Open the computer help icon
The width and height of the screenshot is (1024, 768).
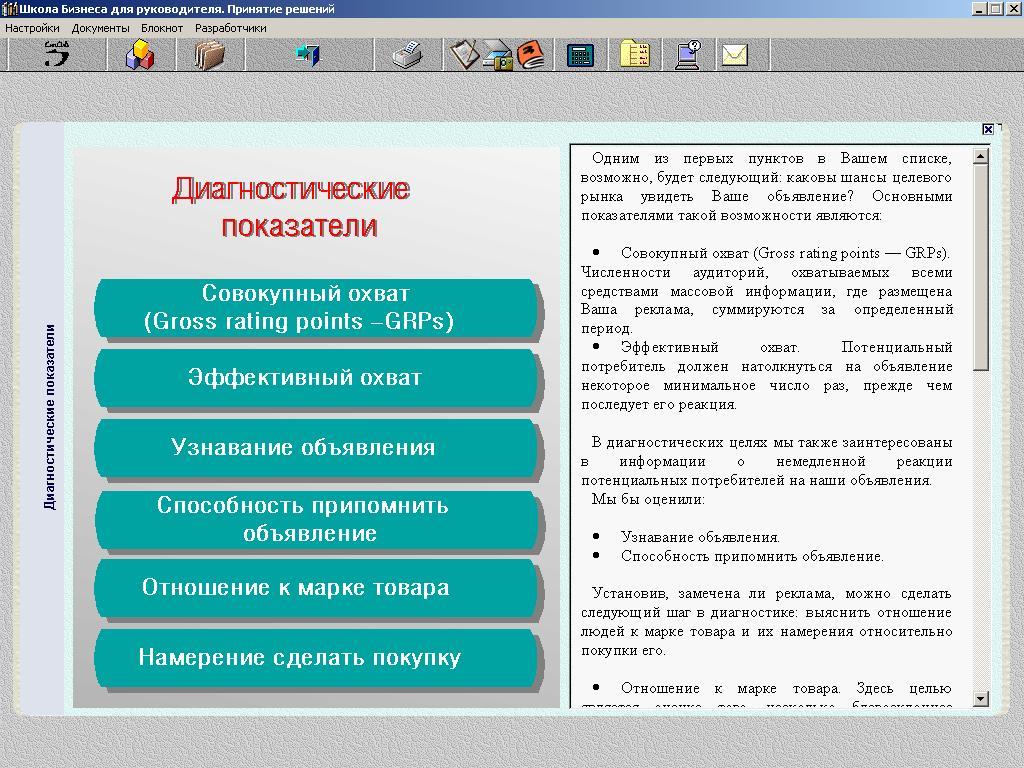(688, 55)
